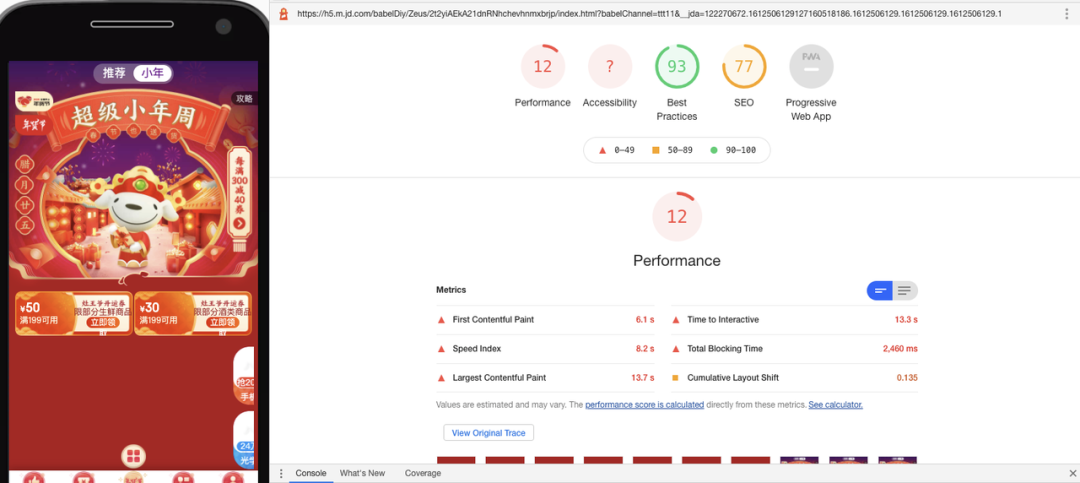This screenshot has height=483, width=1080.
Task: Click the 0.135 layout shift value
Action: pos(907,378)
